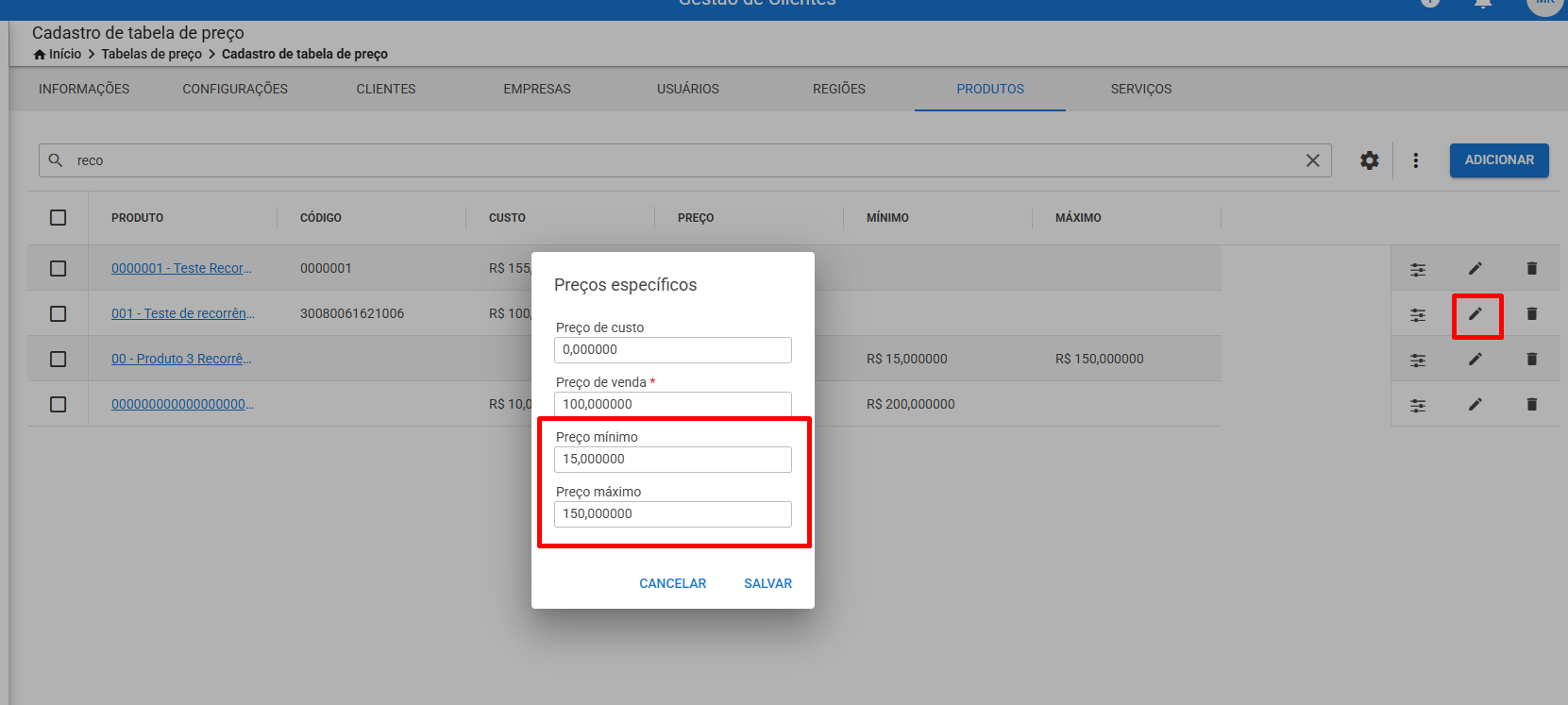
Task: Click the code cell 0000001
Action: click(x=326, y=269)
